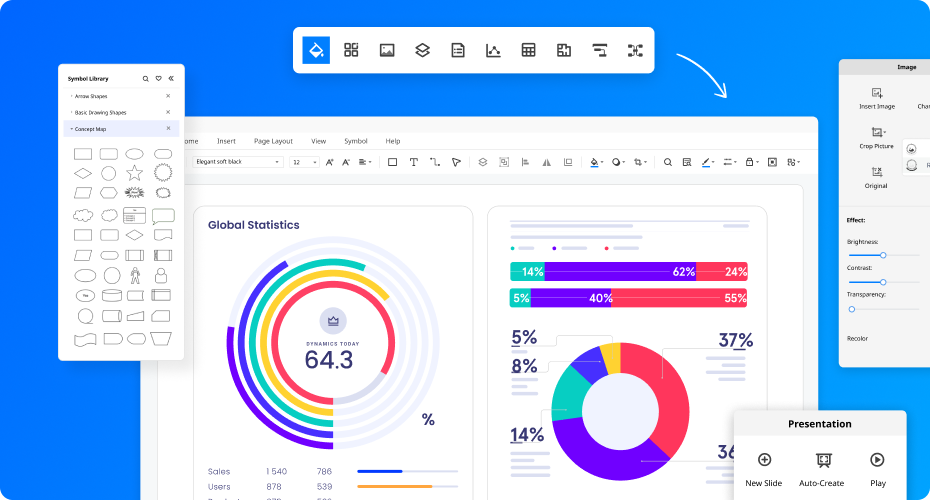Close the Arrow Shapes category

click(x=168, y=96)
